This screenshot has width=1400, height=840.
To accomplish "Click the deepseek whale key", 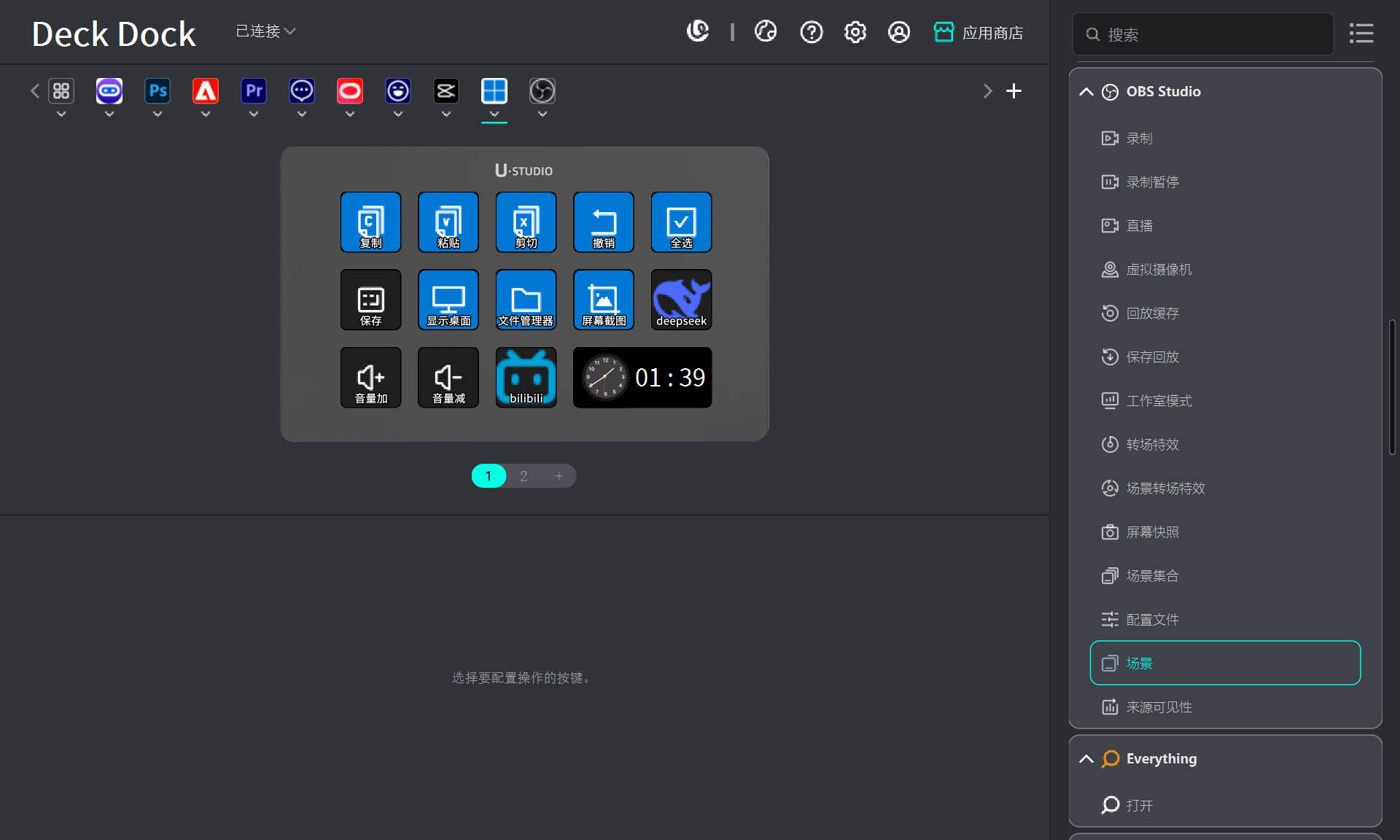I will pos(680,300).
